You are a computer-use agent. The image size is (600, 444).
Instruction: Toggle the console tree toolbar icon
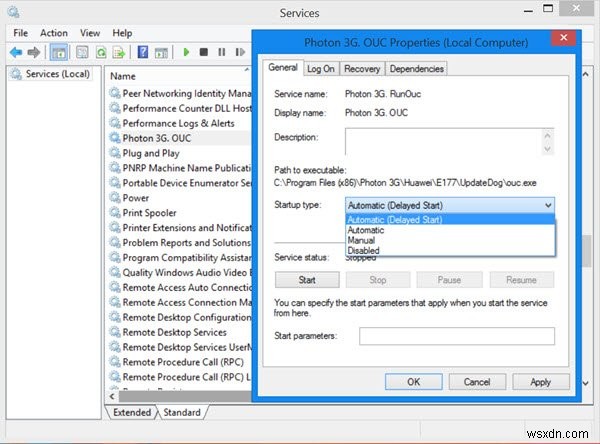[x=59, y=52]
